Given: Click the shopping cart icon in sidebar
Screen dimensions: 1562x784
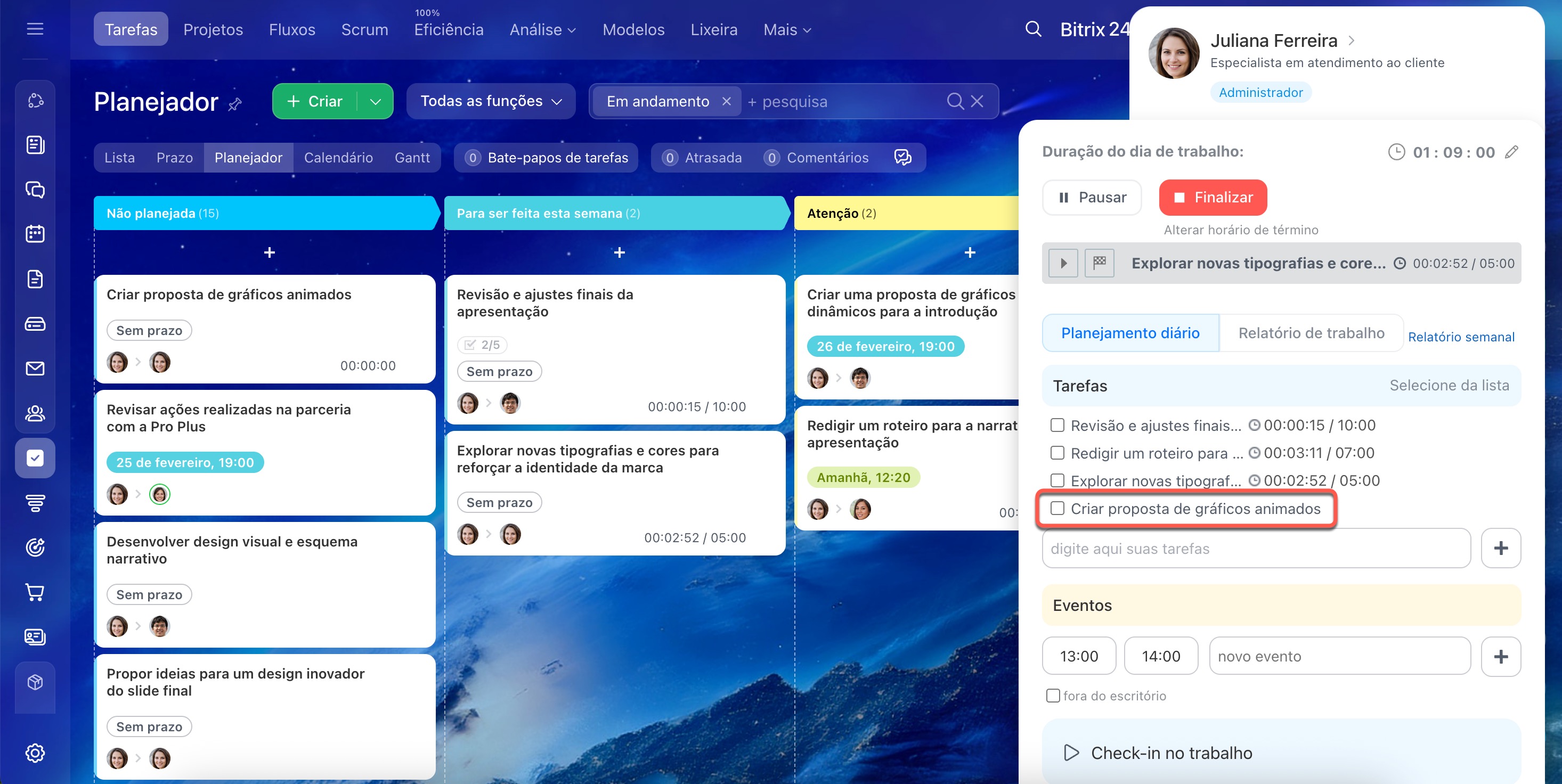Looking at the screenshot, I should point(35,592).
